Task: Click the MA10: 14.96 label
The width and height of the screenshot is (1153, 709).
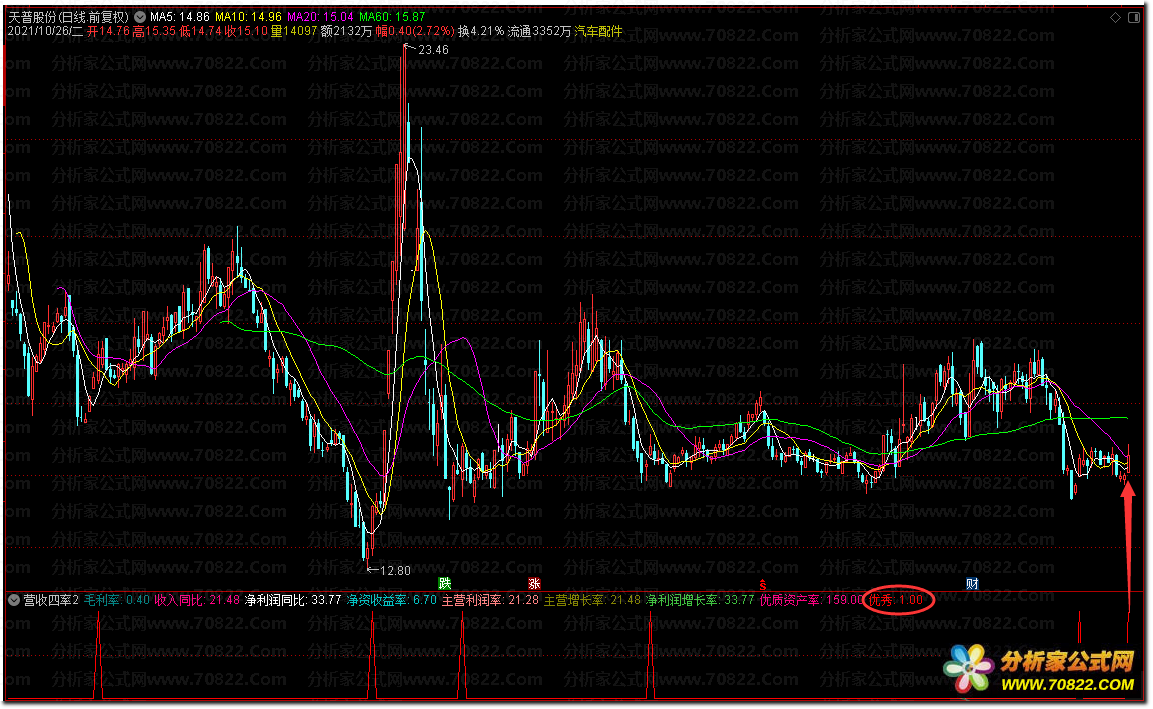Action: coord(249,17)
